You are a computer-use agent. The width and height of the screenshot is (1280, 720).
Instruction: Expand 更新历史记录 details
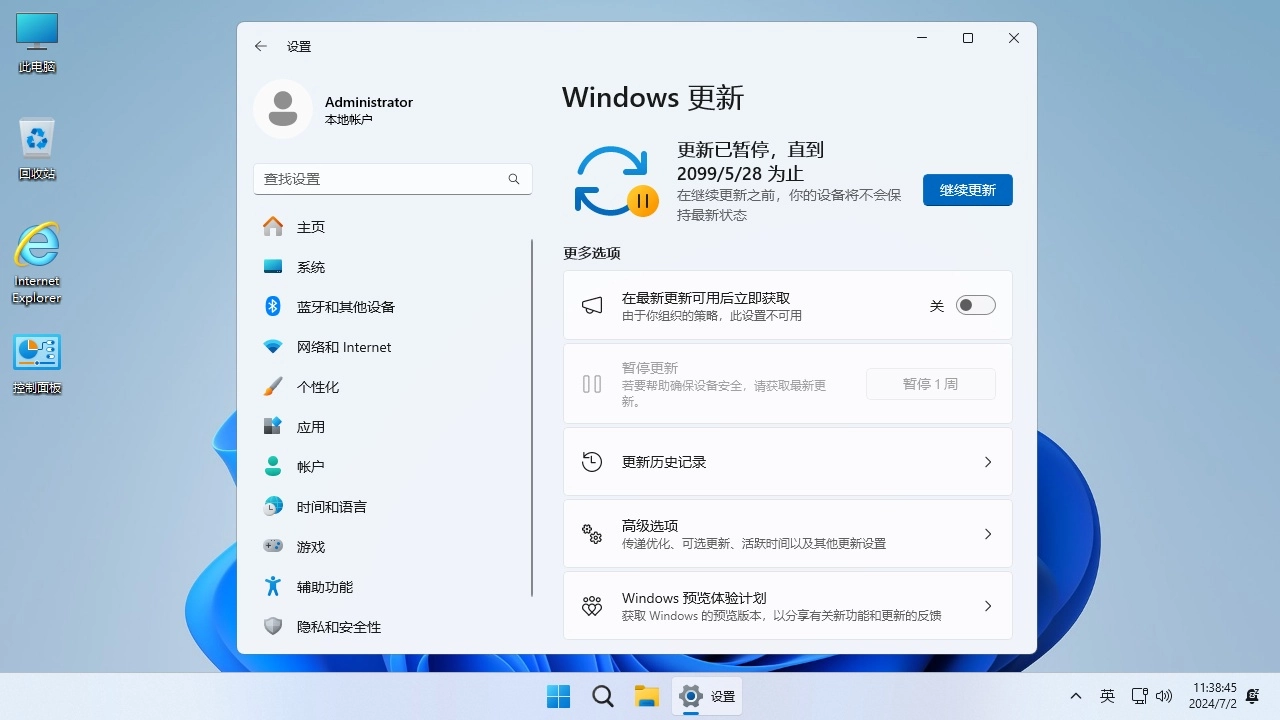[x=787, y=461]
